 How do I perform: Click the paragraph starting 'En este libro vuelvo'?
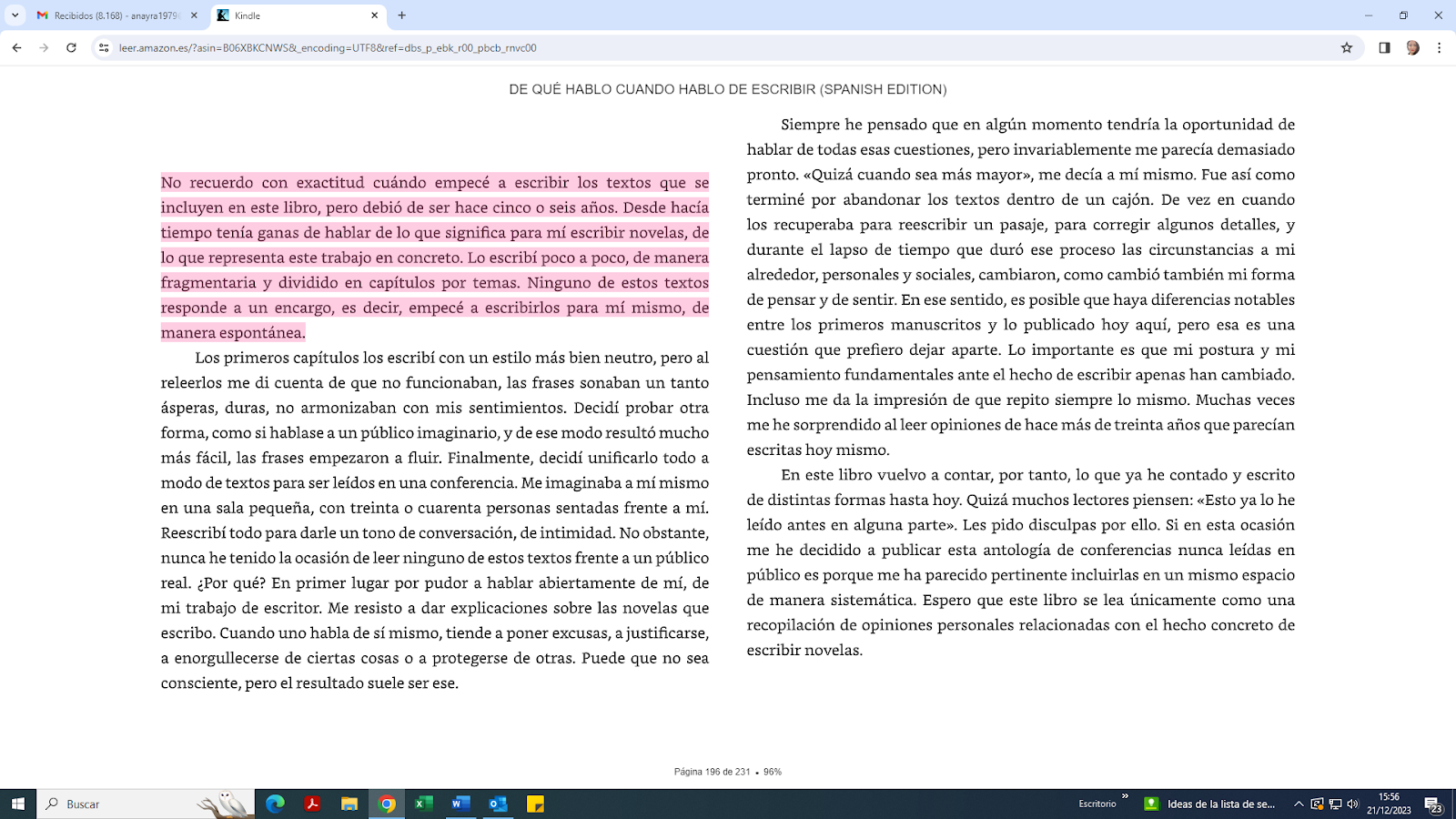coord(1021,561)
